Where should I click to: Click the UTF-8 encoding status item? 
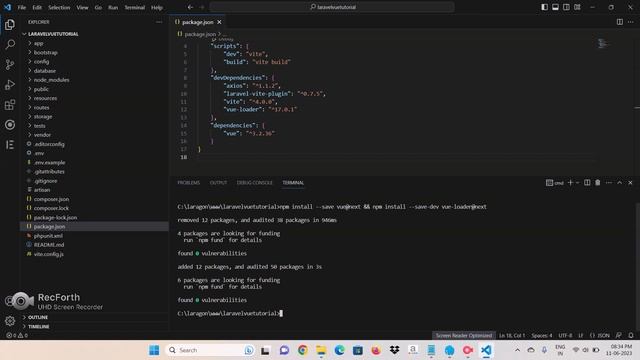(x=565, y=335)
